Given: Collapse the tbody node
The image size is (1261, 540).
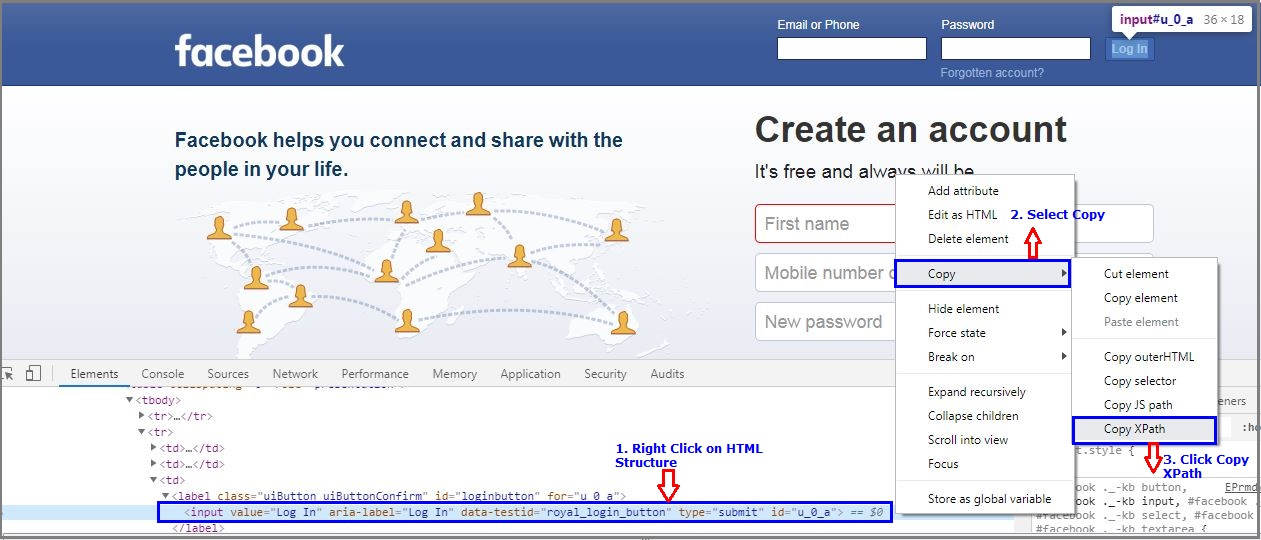Looking at the screenshot, I should point(129,400).
